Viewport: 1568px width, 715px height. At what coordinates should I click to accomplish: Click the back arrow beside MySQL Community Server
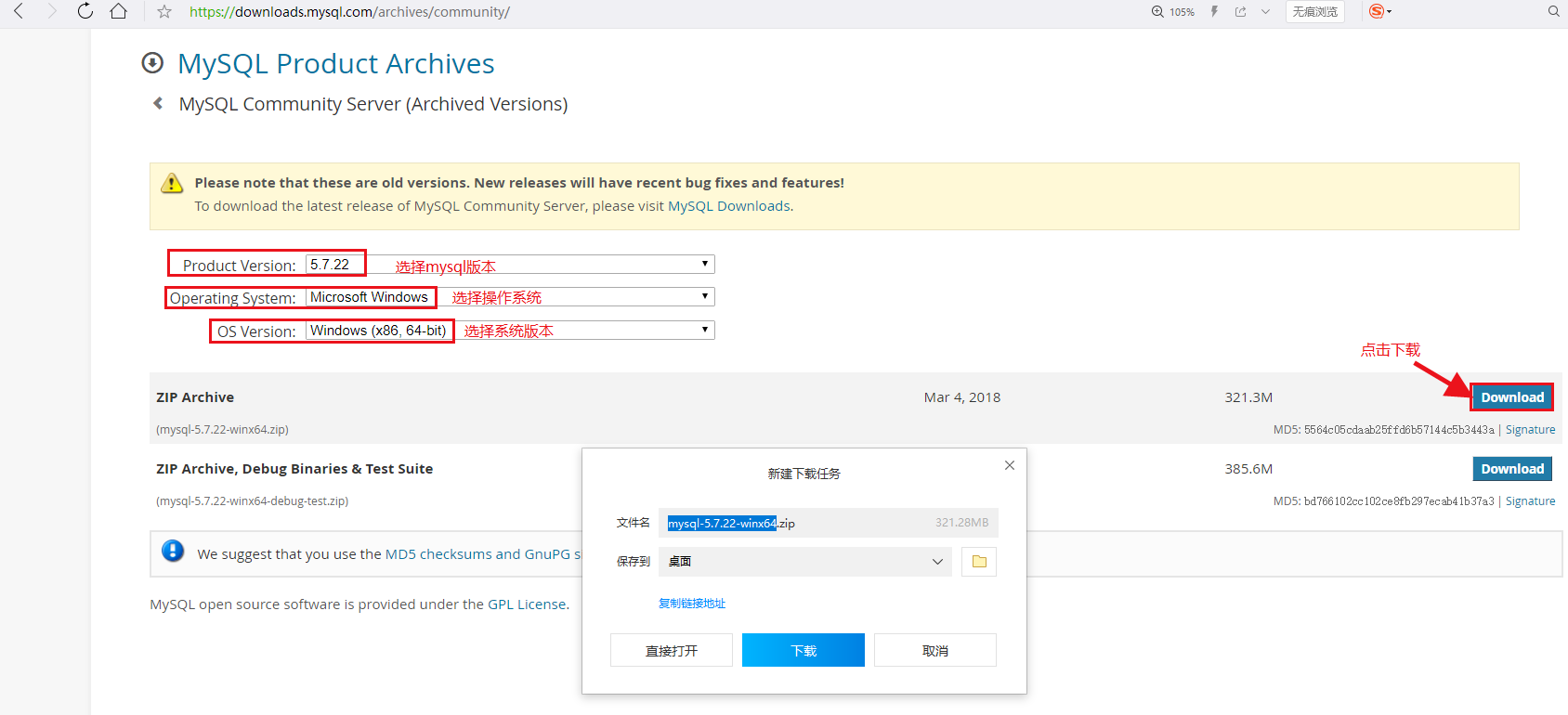pyautogui.click(x=158, y=103)
